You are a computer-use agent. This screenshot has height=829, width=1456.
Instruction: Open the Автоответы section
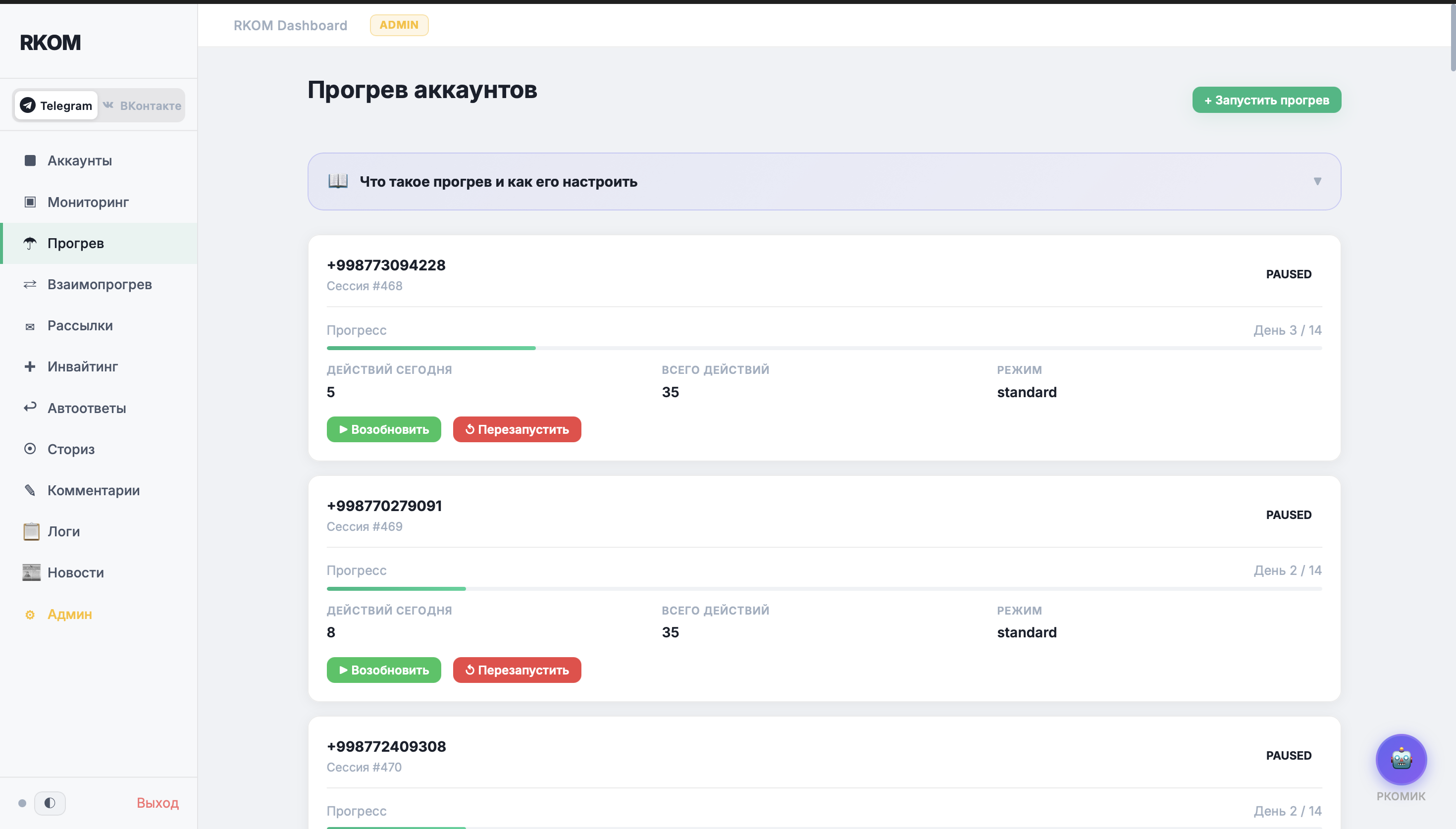[99, 408]
